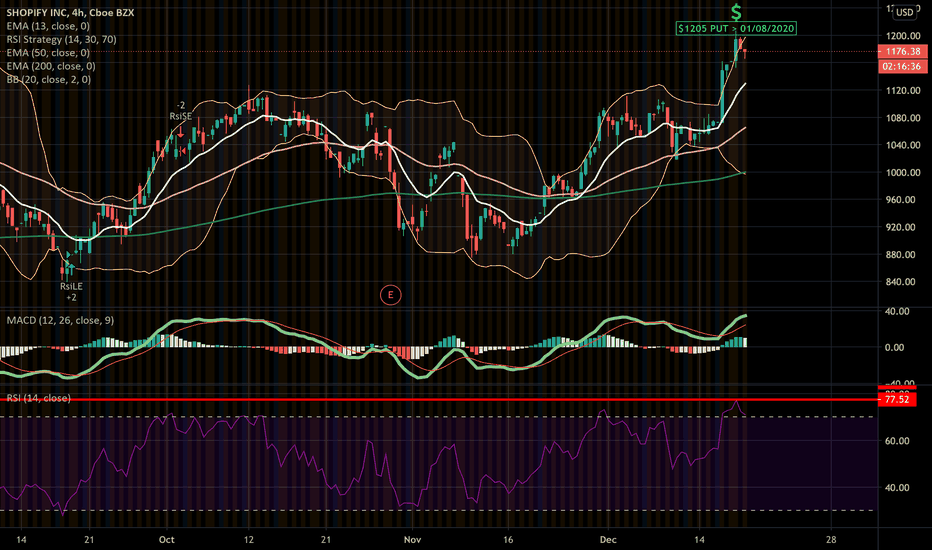Select the MACD (12, 26, close, 9) legend
The width and height of the screenshot is (932, 550).
pyautogui.click(x=60, y=320)
